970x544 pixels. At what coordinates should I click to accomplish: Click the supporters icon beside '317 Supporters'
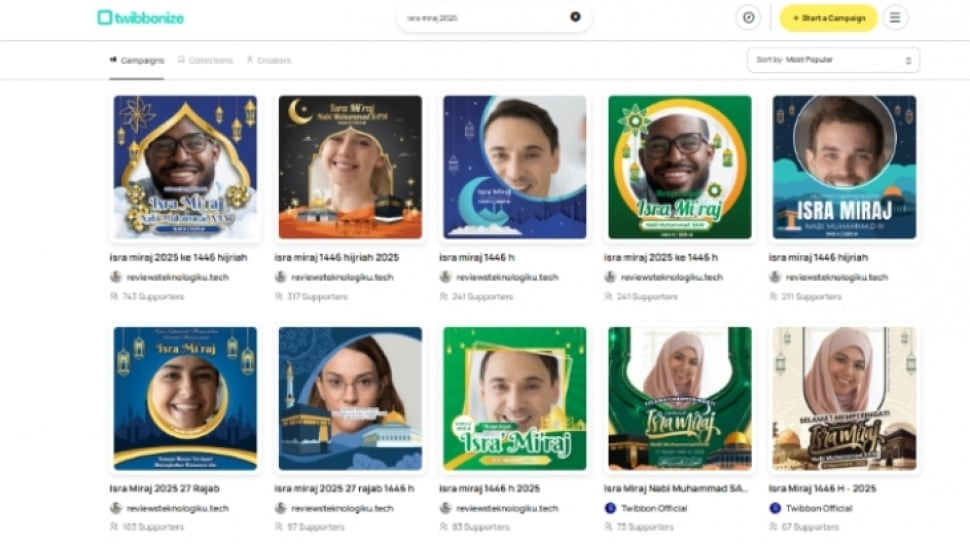[x=278, y=297]
